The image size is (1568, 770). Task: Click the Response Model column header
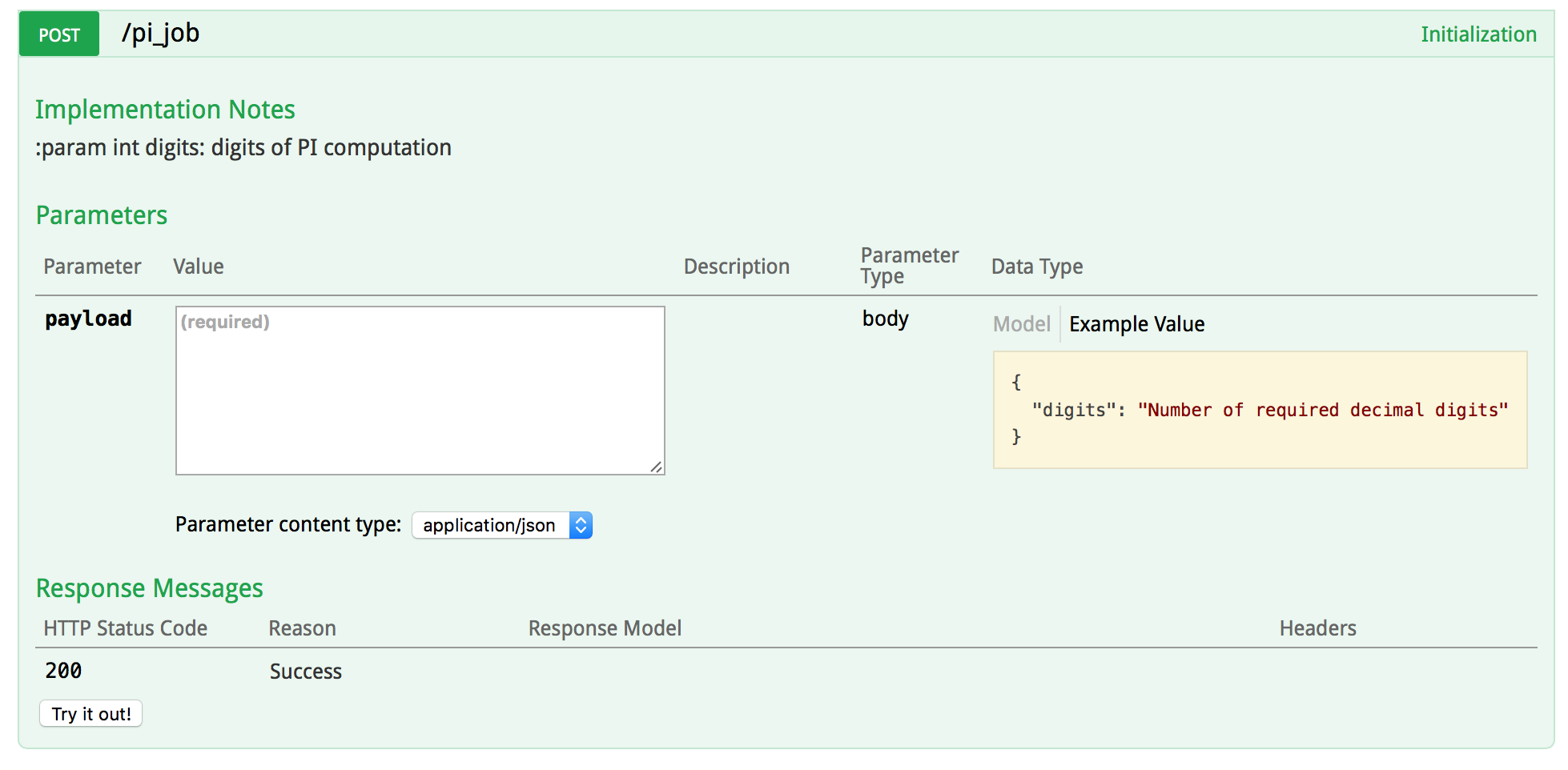point(605,628)
